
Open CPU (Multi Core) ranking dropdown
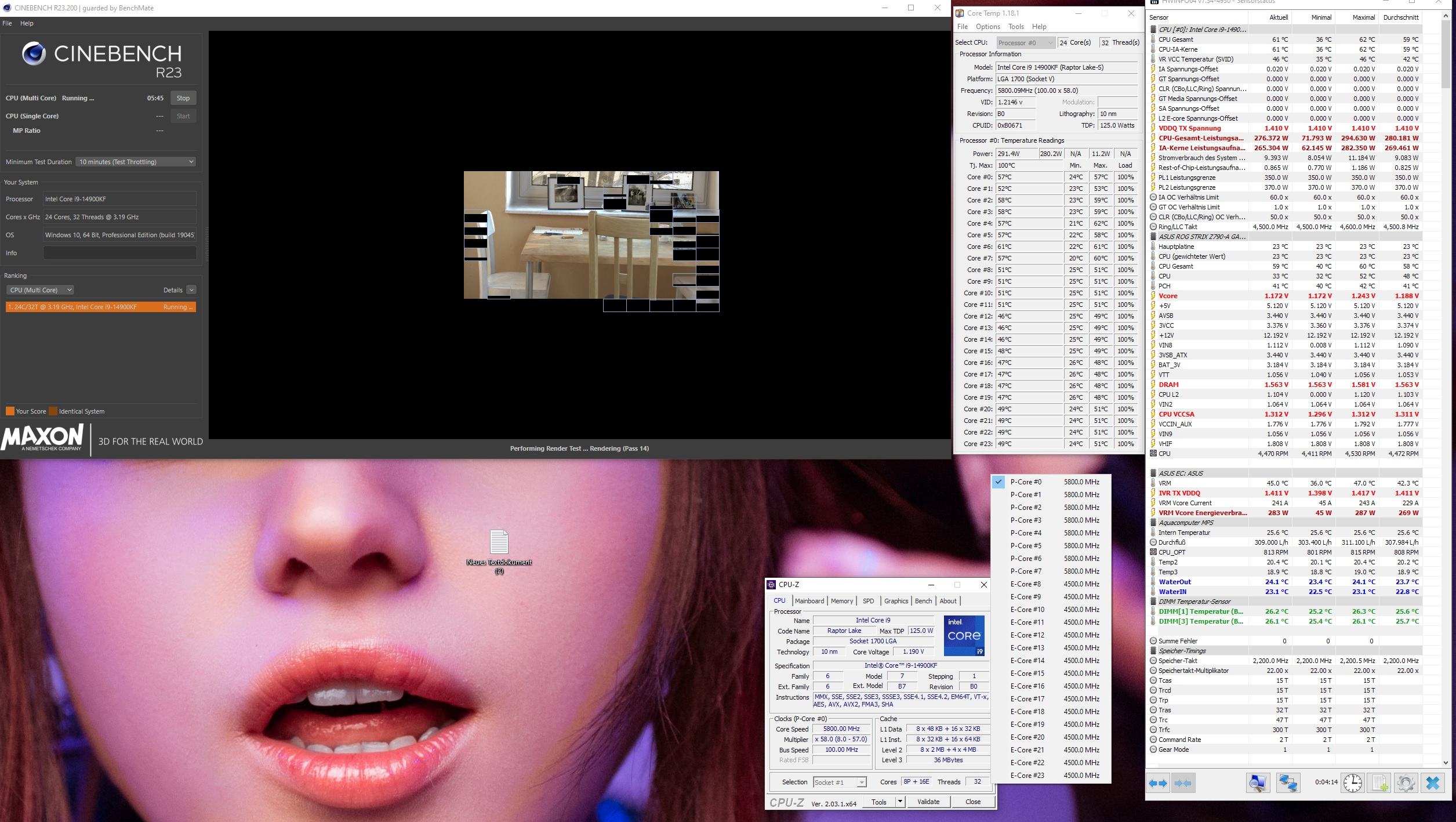click(x=40, y=290)
